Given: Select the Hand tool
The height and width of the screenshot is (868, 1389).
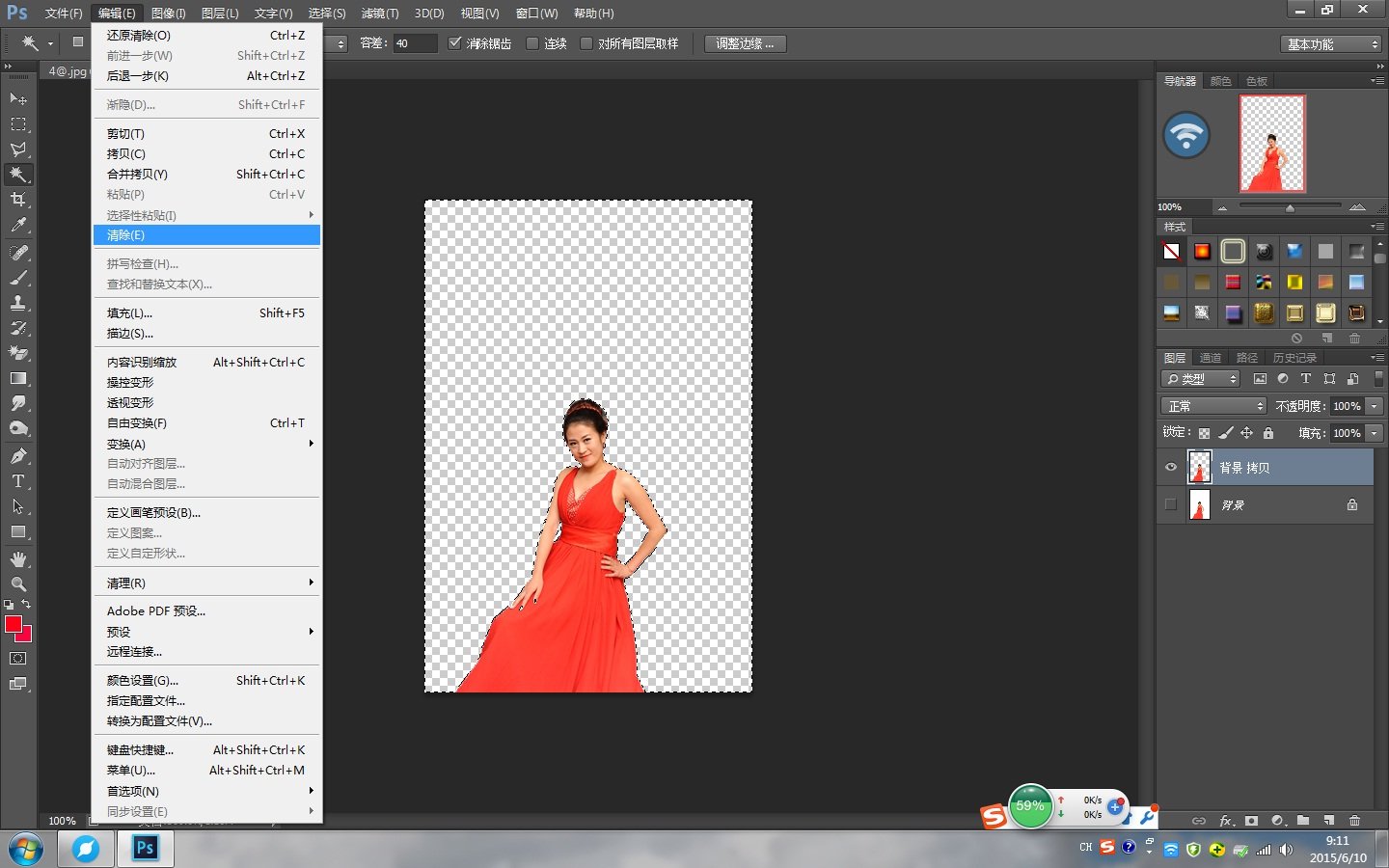Looking at the screenshot, I should tap(18, 559).
